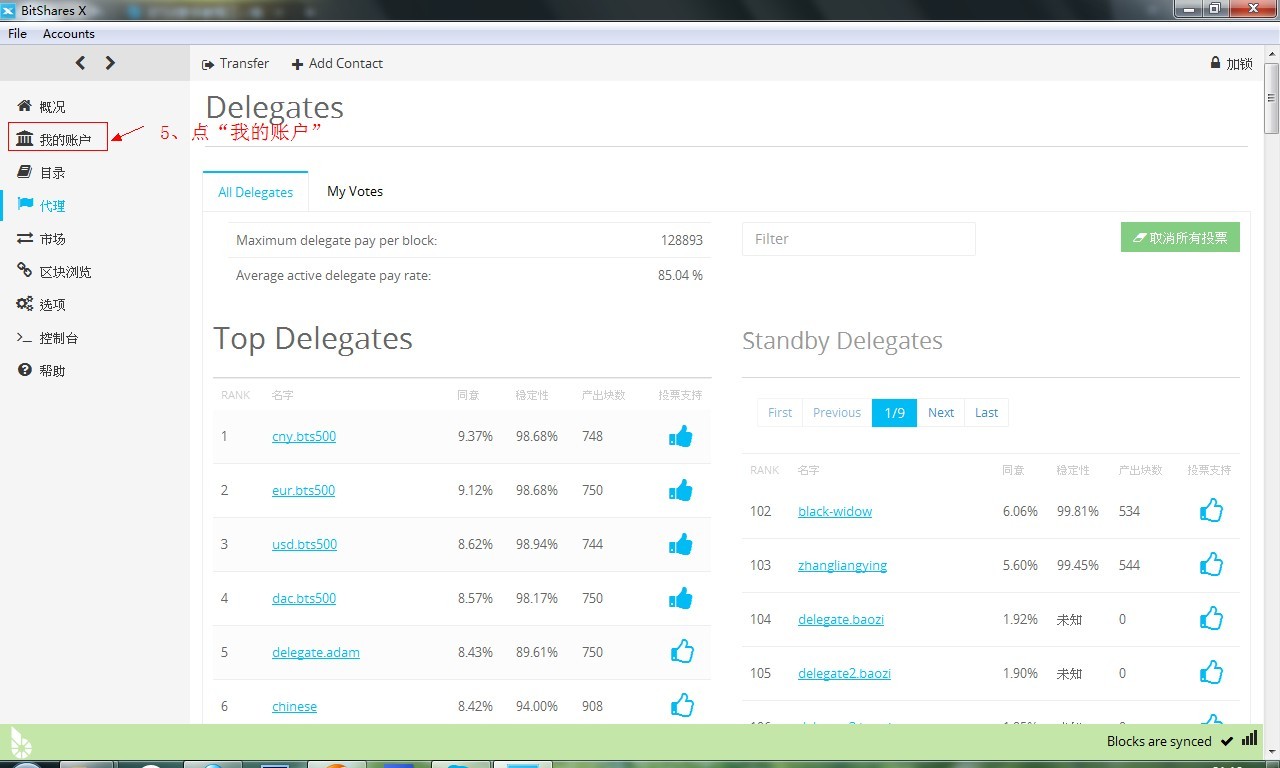
Task: Open the delegate.adam link
Action: (316, 652)
